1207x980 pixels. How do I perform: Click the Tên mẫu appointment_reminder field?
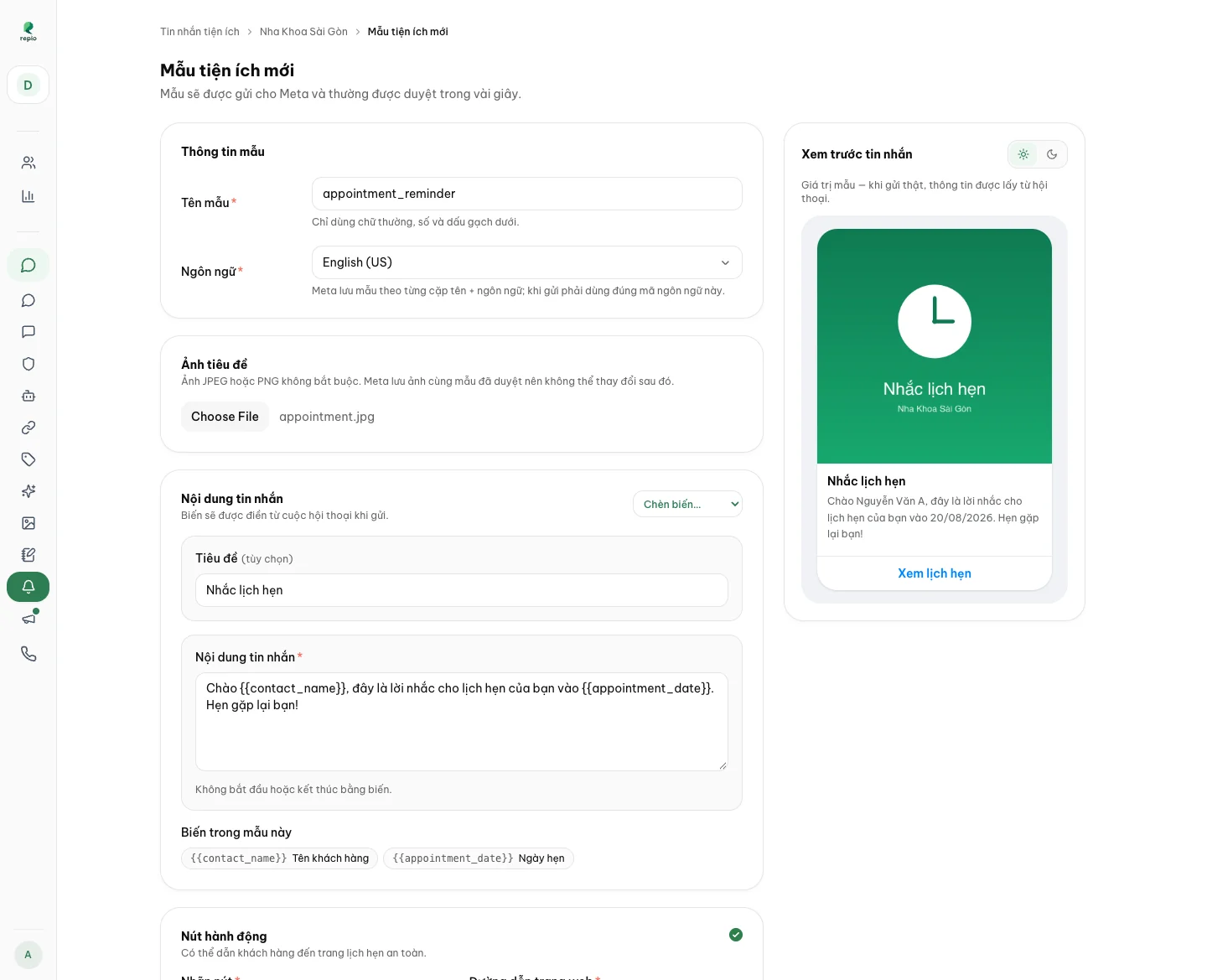[x=527, y=194]
